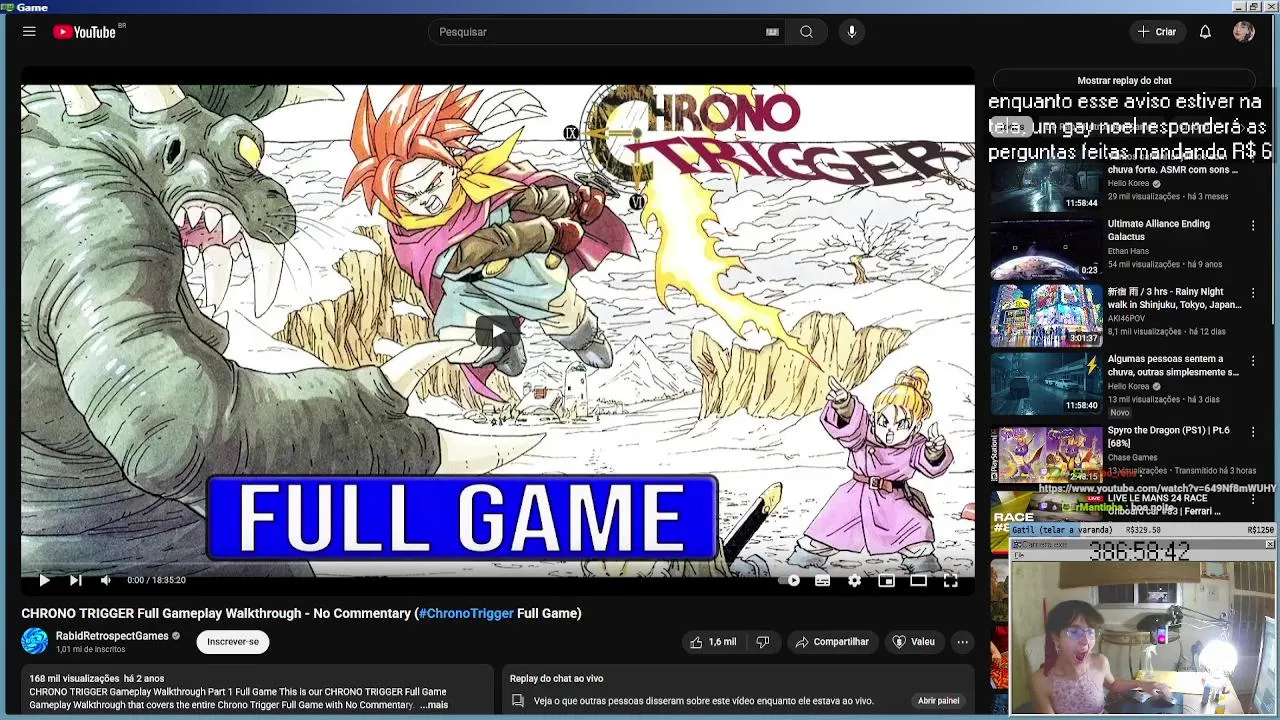Open the notifications bell
This screenshot has height=720, width=1280.
click(x=1205, y=32)
